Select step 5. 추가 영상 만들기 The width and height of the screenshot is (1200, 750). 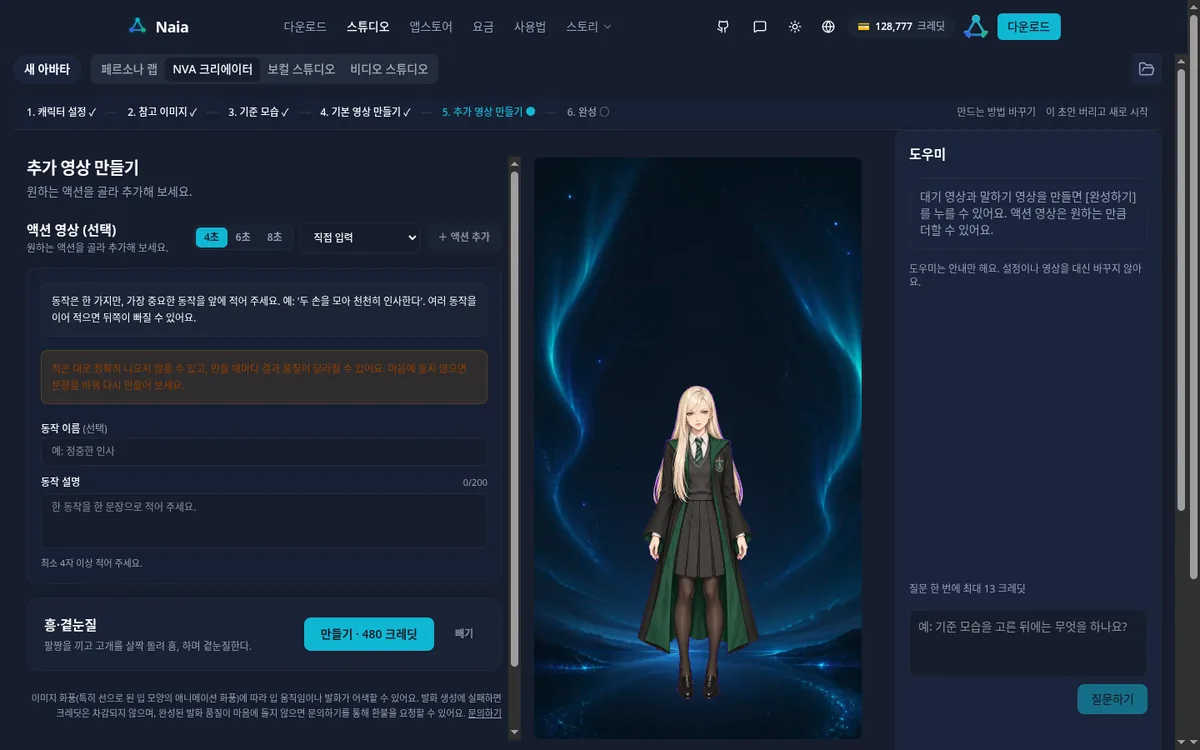click(x=488, y=112)
